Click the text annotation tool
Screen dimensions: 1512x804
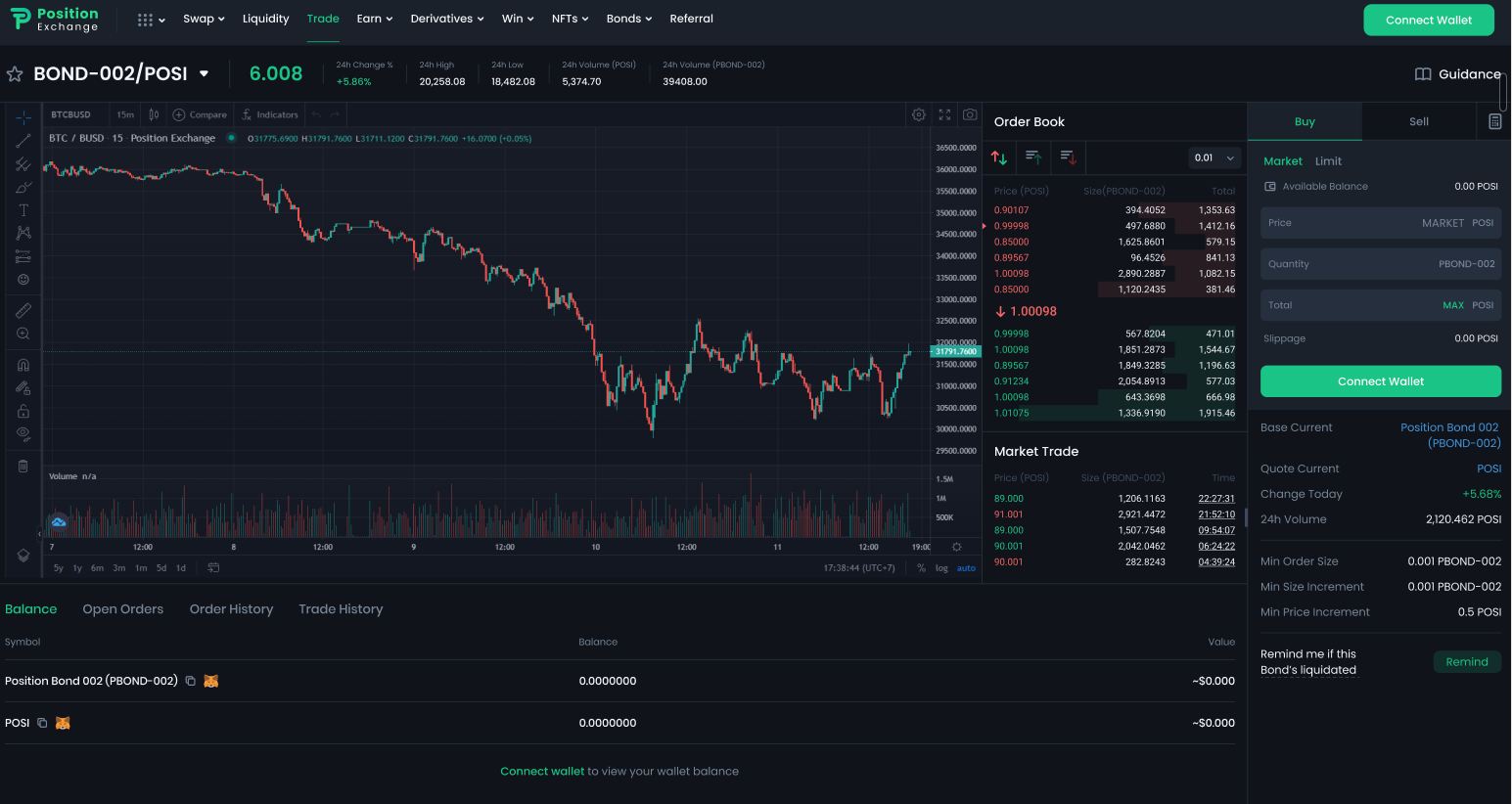(x=23, y=210)
